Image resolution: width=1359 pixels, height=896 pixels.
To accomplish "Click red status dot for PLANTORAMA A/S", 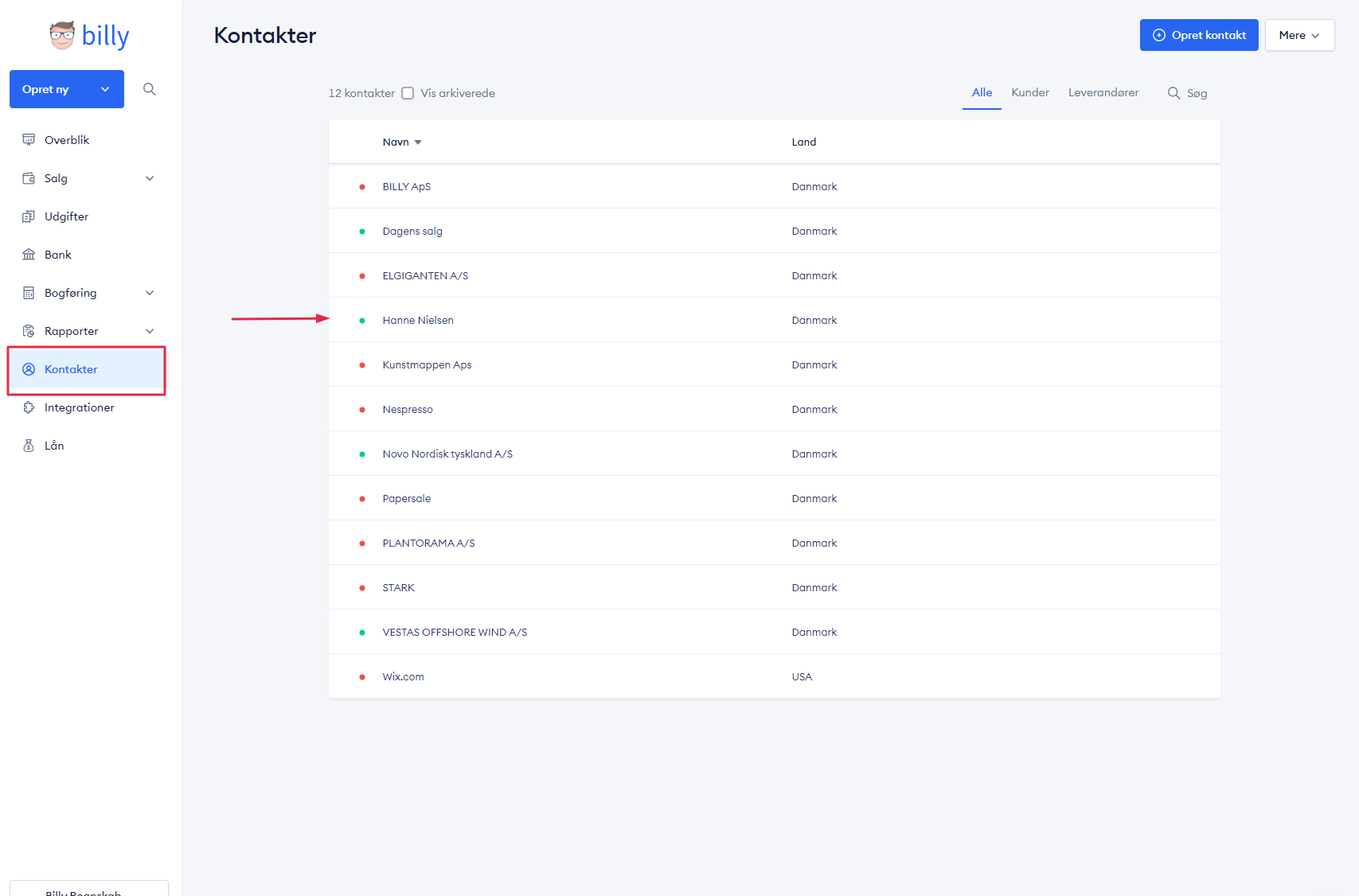I will pos(362,543).
